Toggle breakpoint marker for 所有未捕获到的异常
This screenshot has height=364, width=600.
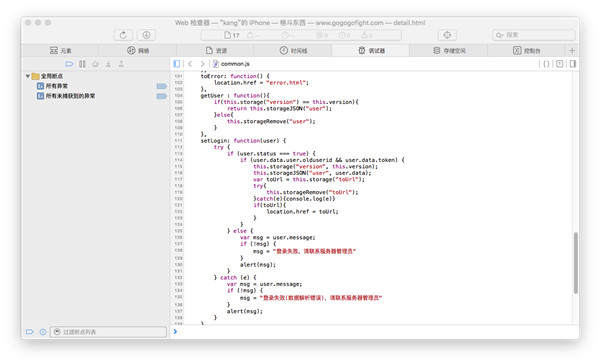161,96
